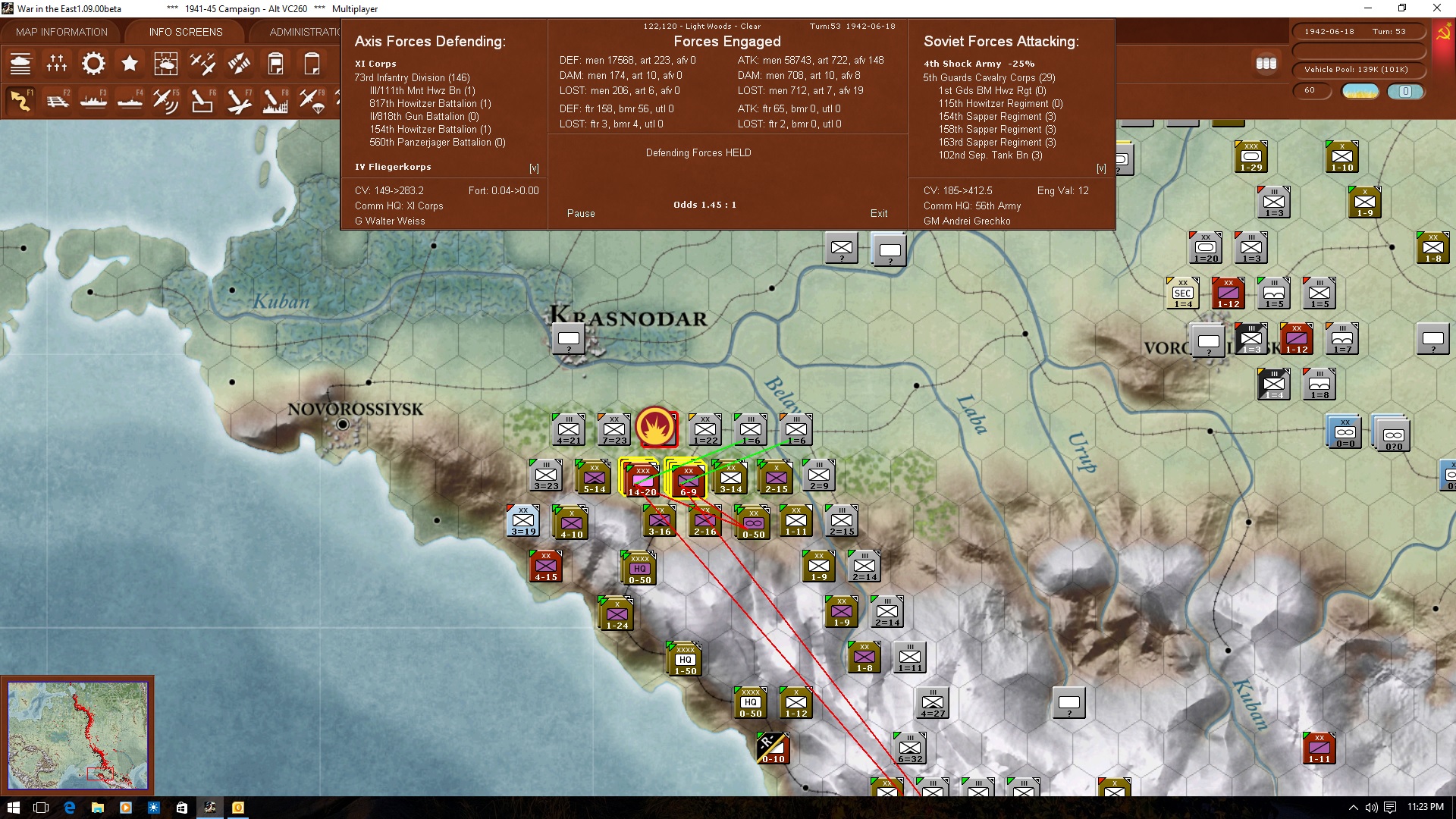Open the clipboard with flag report icon
This screenshot has height=819, width=1456.
[275, 64]
